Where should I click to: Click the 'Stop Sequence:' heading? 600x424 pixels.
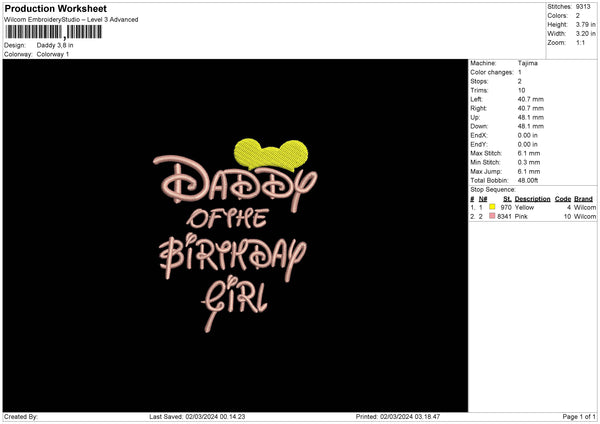click(x=493, y=190)
